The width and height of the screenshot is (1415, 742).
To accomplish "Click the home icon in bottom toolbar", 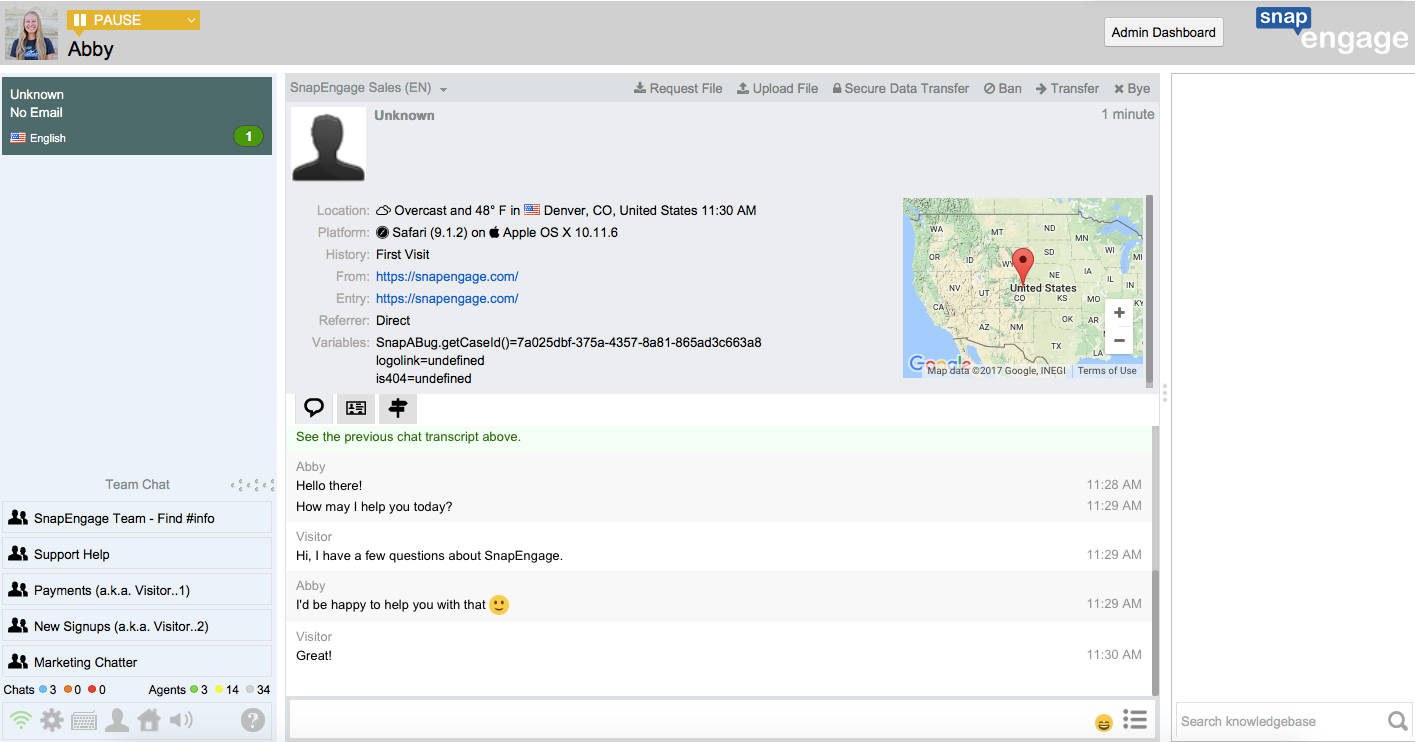I will tap(149, 720).
